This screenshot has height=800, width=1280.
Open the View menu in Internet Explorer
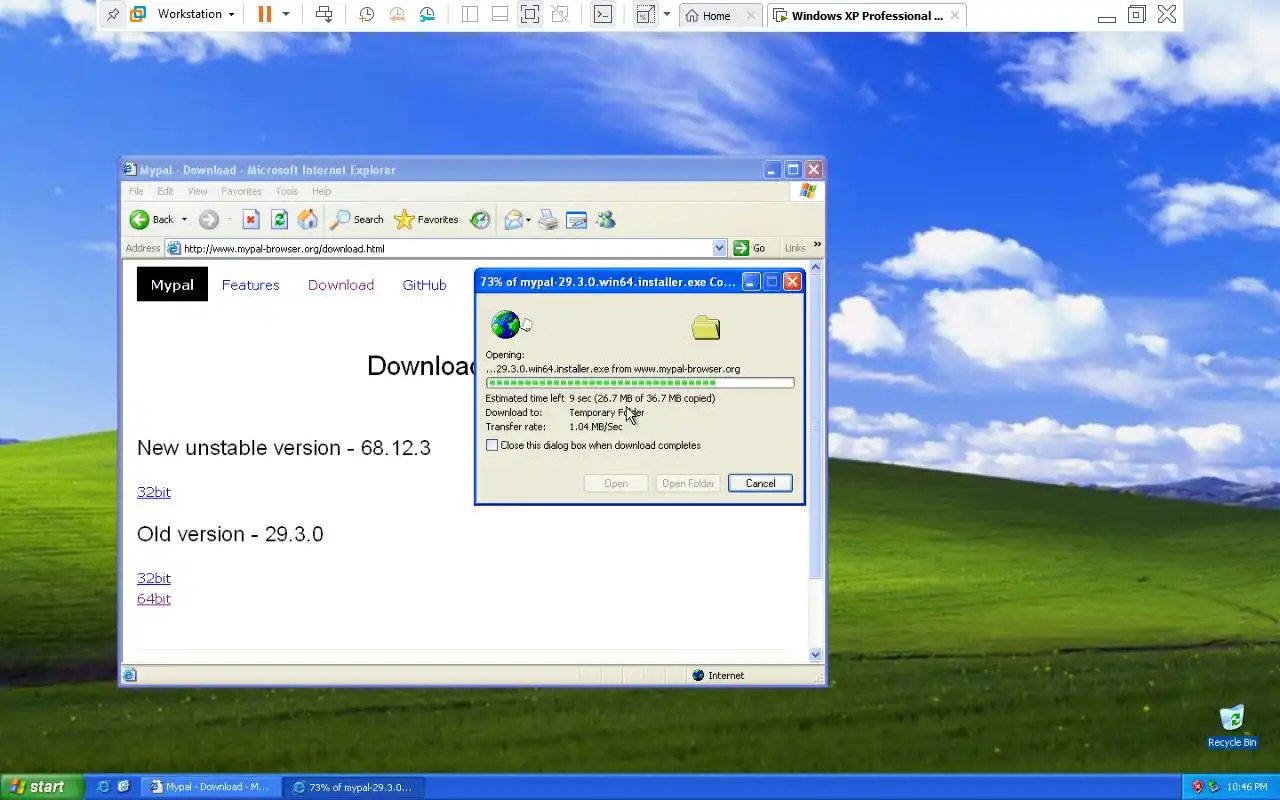(x=198, y=191)
